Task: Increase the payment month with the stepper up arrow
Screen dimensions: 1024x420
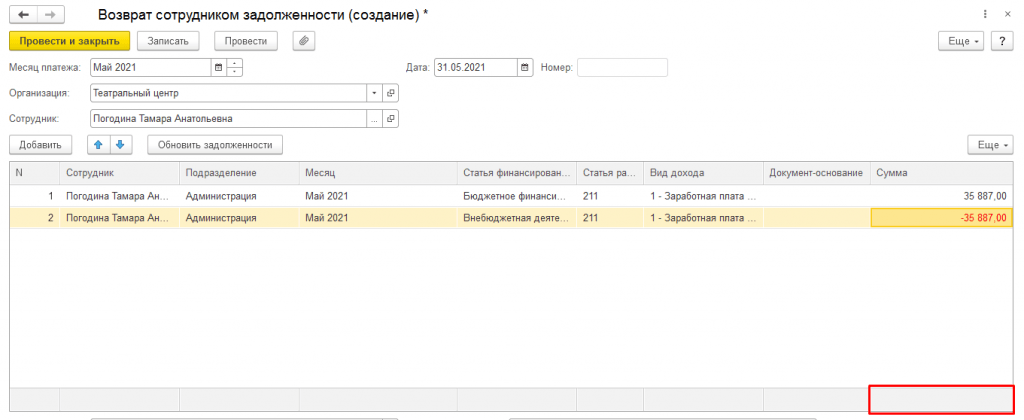Action: pos(234,63)
